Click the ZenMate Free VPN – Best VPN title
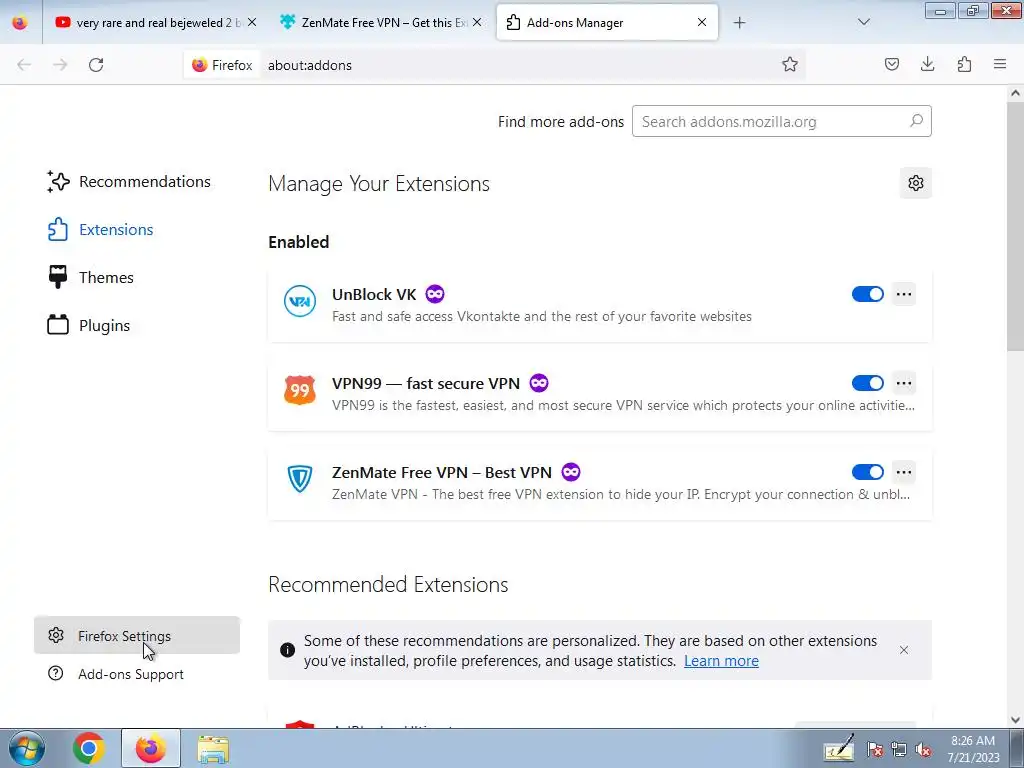Screen dimensions: 1024x768 click(441, 472)
